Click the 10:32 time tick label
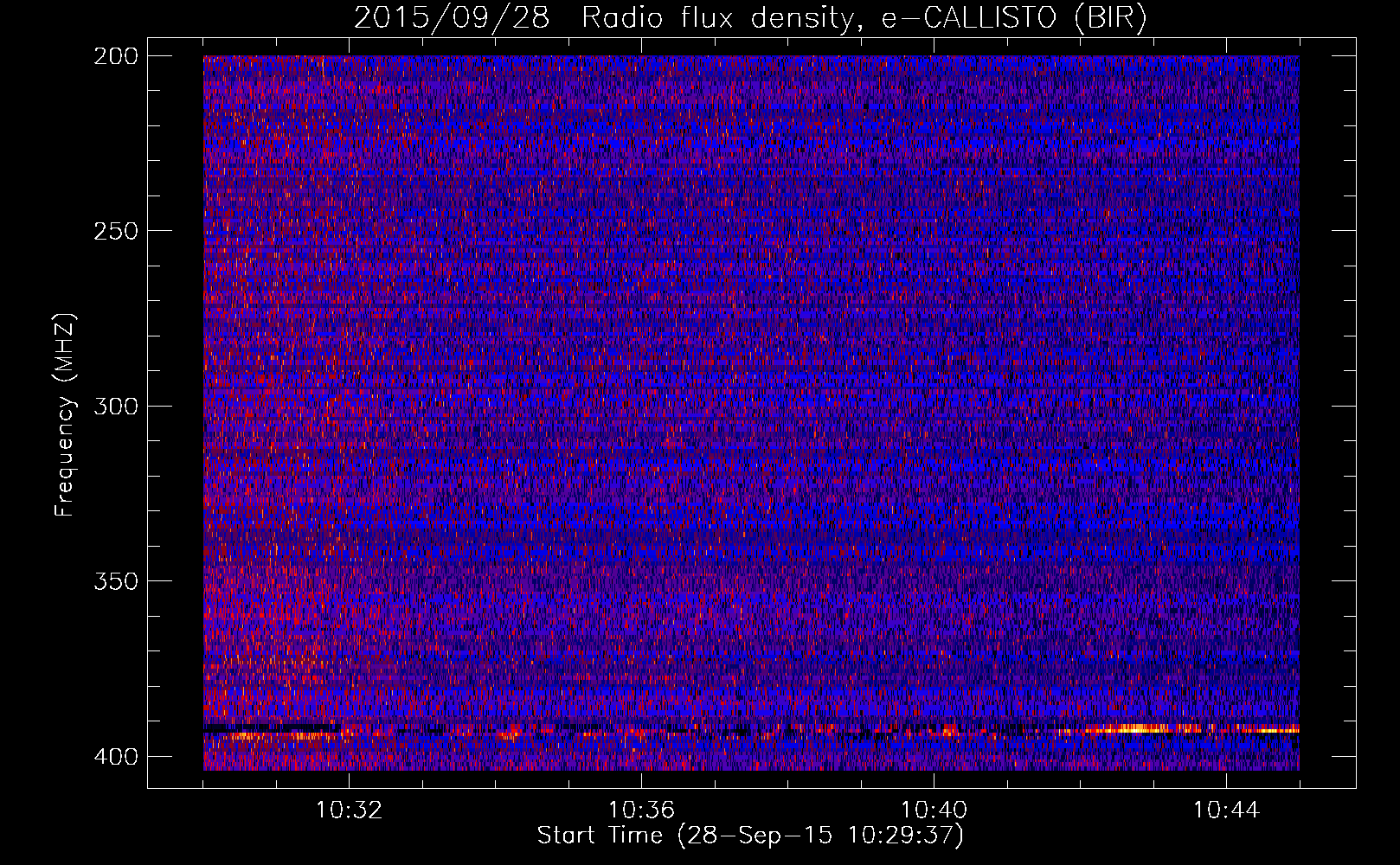1400x865 pixels. tap(349, 811)
